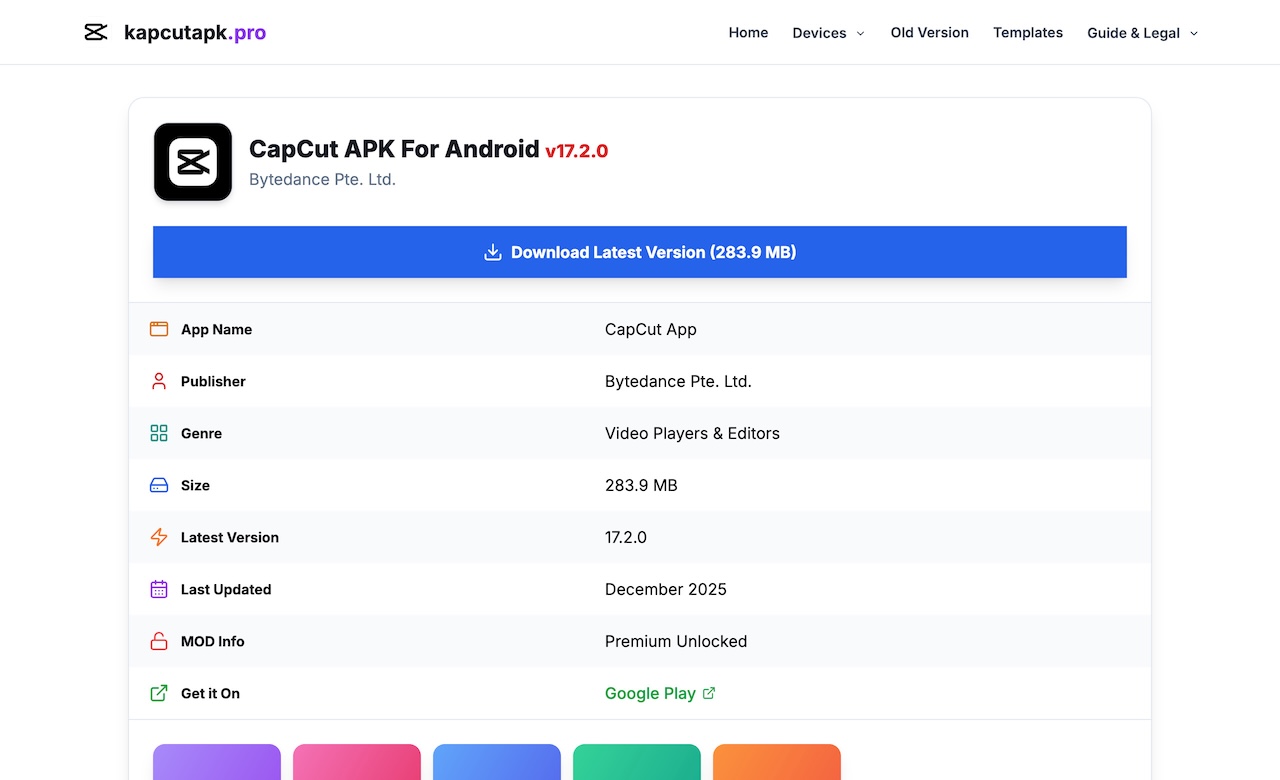Expand the Guide & Legal dropdown
This screenshot has width=1280, height=780.
[1142, 33]
